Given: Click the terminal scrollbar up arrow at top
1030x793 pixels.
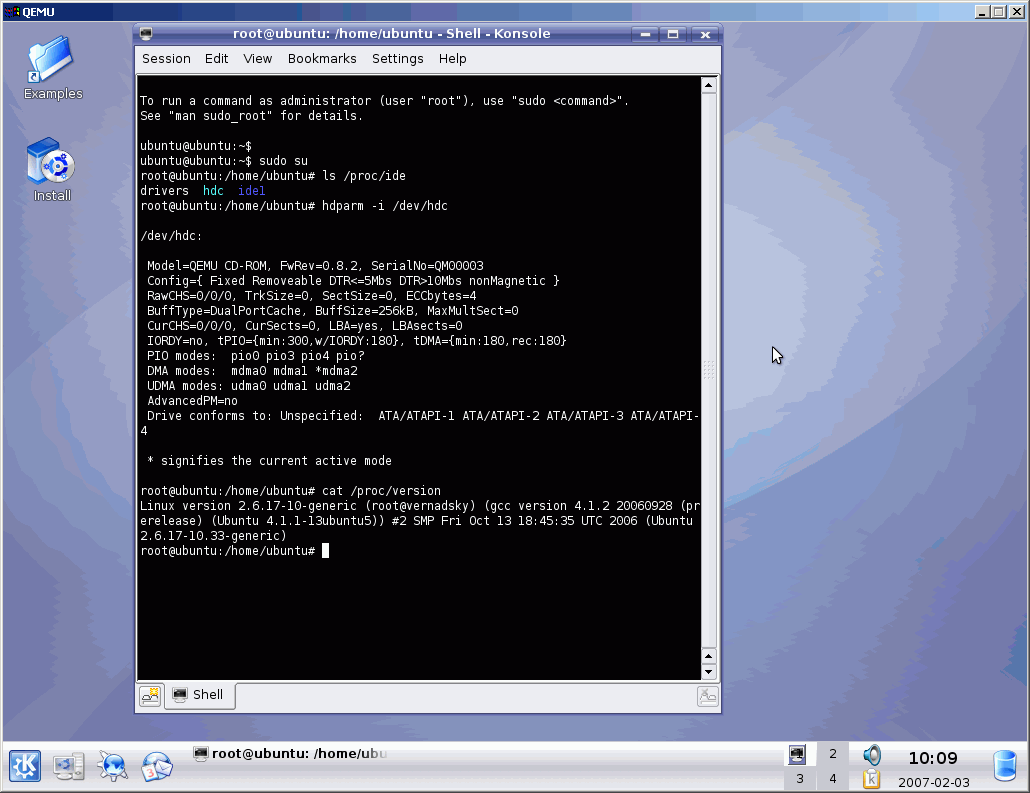Looking at the screenshot, I should (x=708, y=85).
